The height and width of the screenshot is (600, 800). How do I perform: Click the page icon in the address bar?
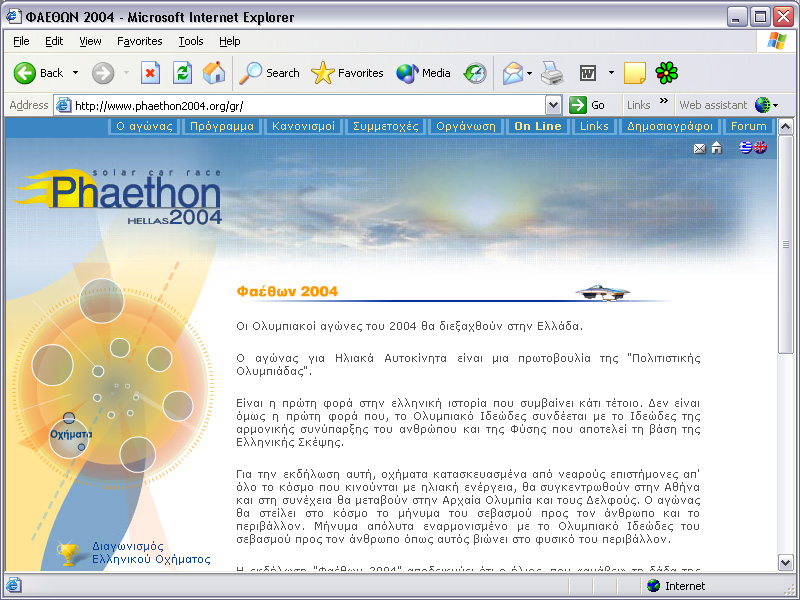(63, 105)
